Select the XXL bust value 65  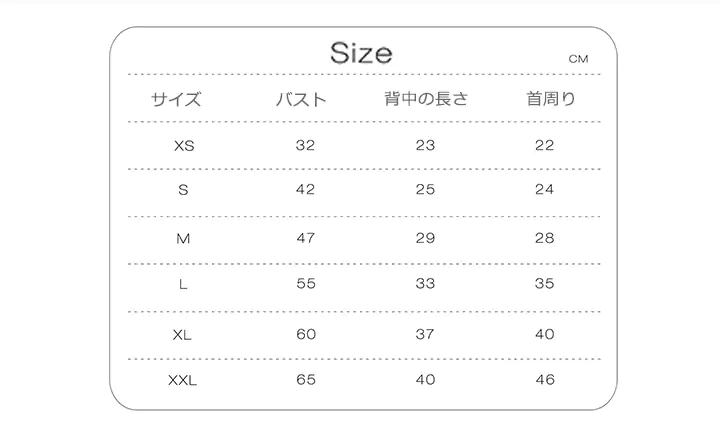pyautogui.click(x=305, y=380)
